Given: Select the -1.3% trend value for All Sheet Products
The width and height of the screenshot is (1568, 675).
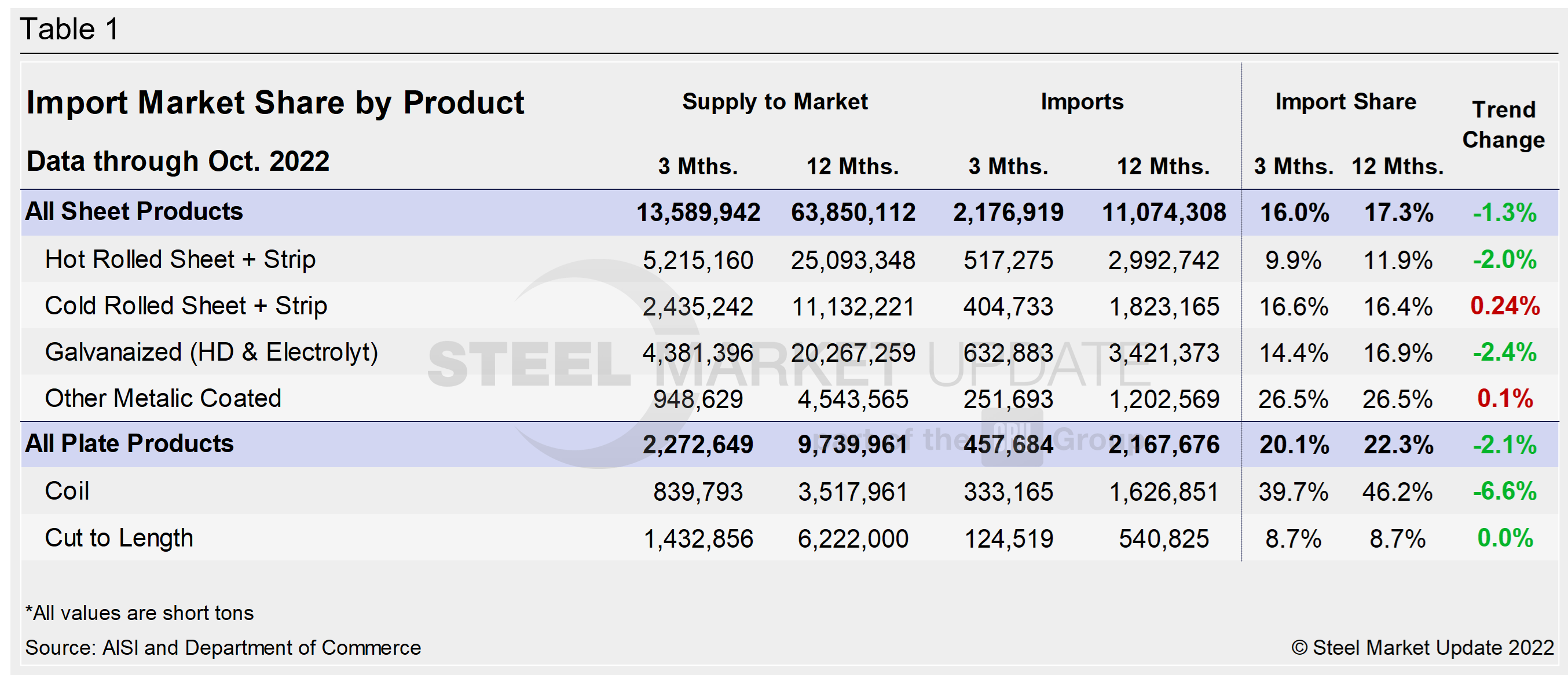Looking at the screenshot, I should 1504,212.
